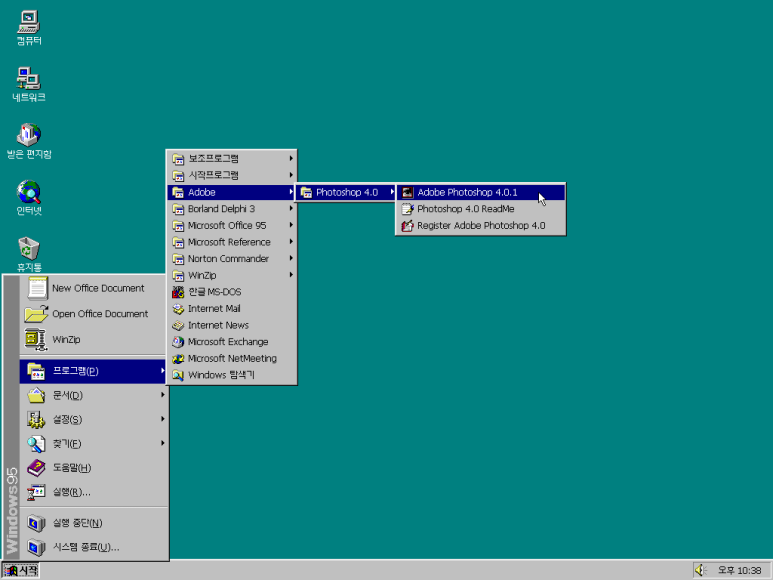Expand the Adobe submenu arrow
Image resolution: width=773 pixels, height=580 pixels.
click(291, 192)
